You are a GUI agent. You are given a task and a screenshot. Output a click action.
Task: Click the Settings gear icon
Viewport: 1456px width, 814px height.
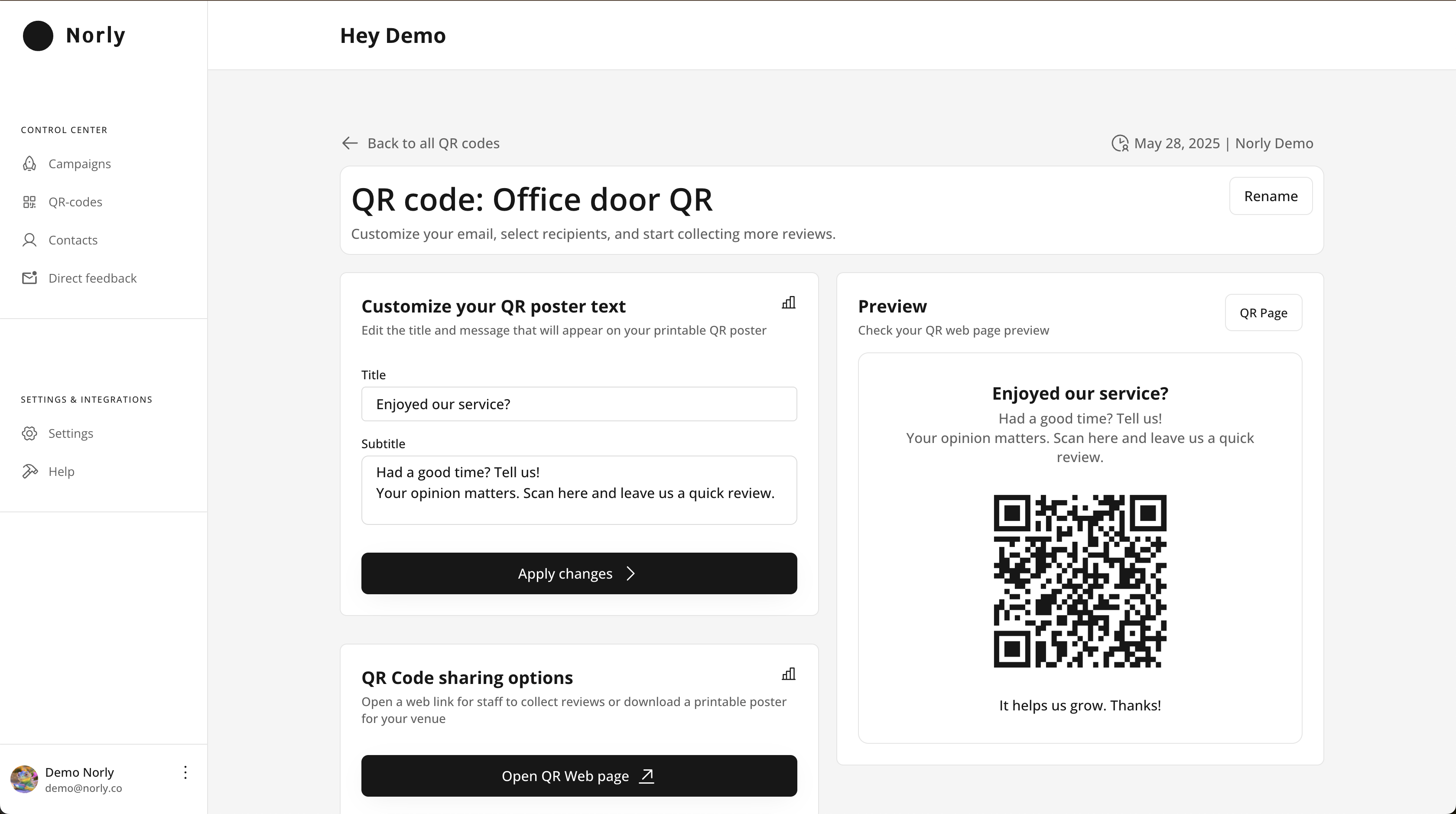29,433
